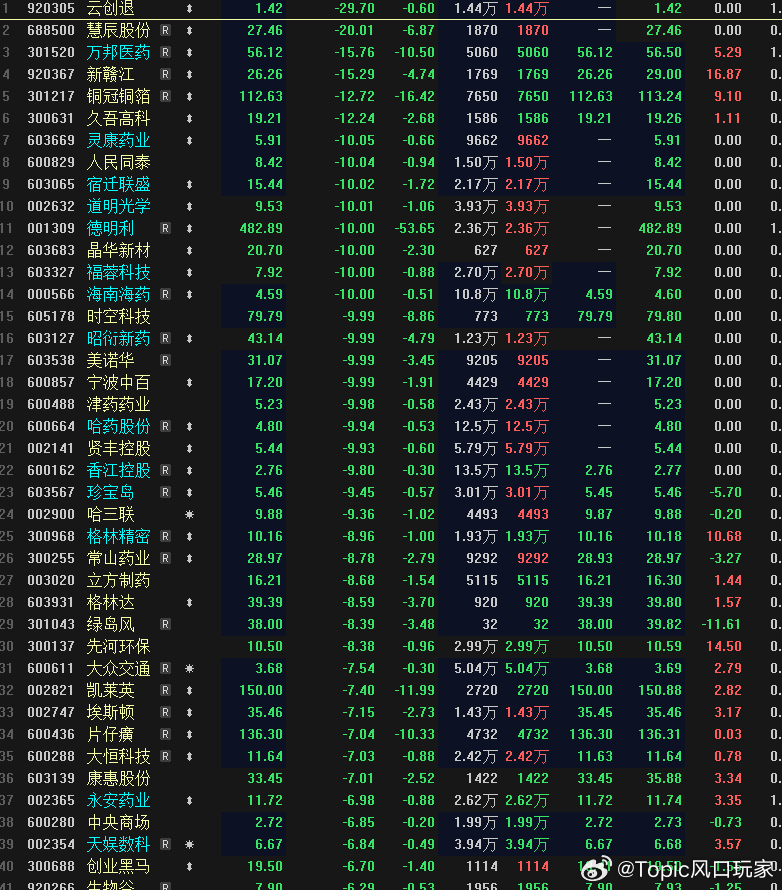Click stock code 603127
Image resolution: width=782 pixels, height=890 pixels.
51,339
